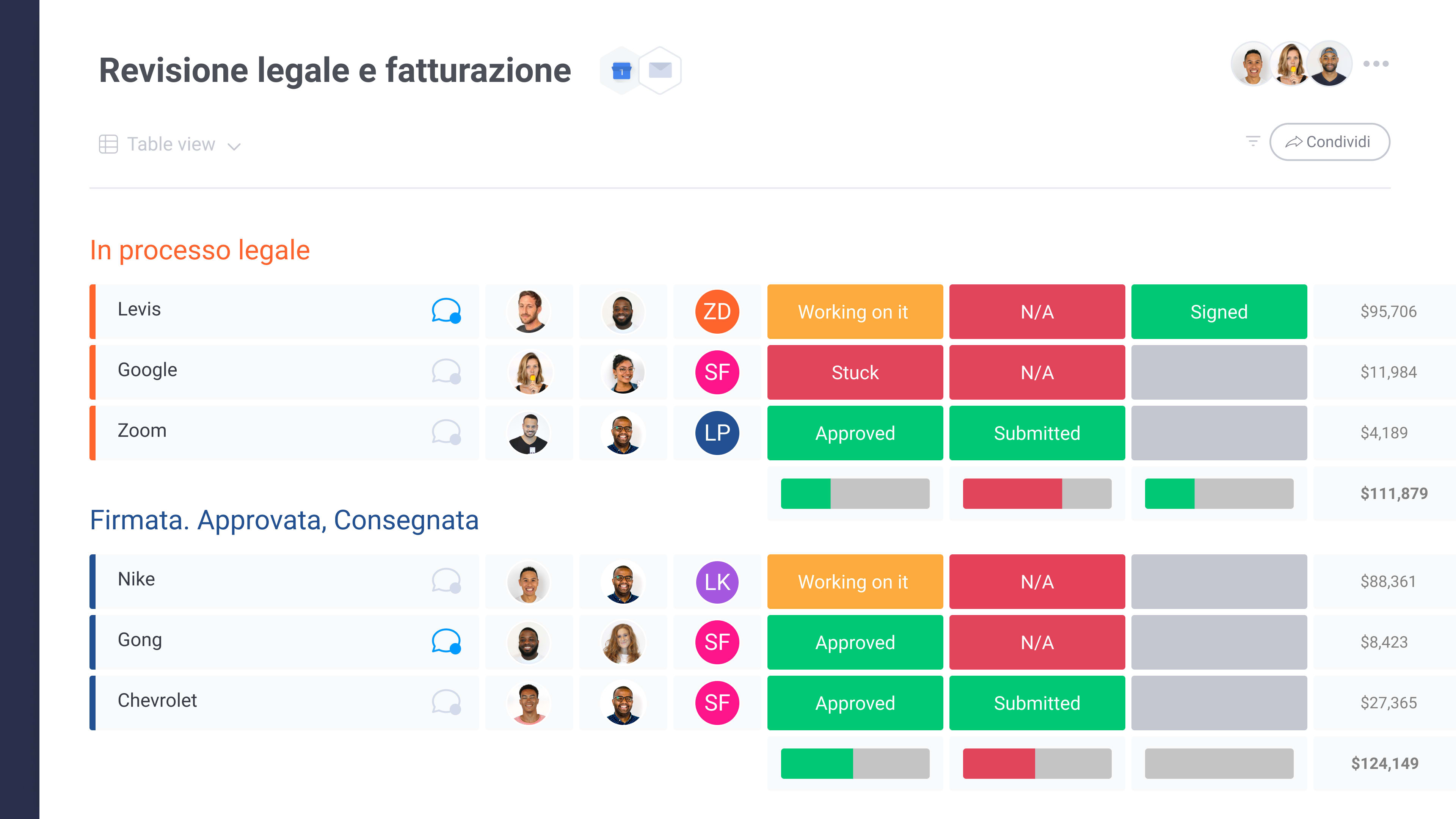
Task: Open the Chevrolet item name
Action: (157, 700)
